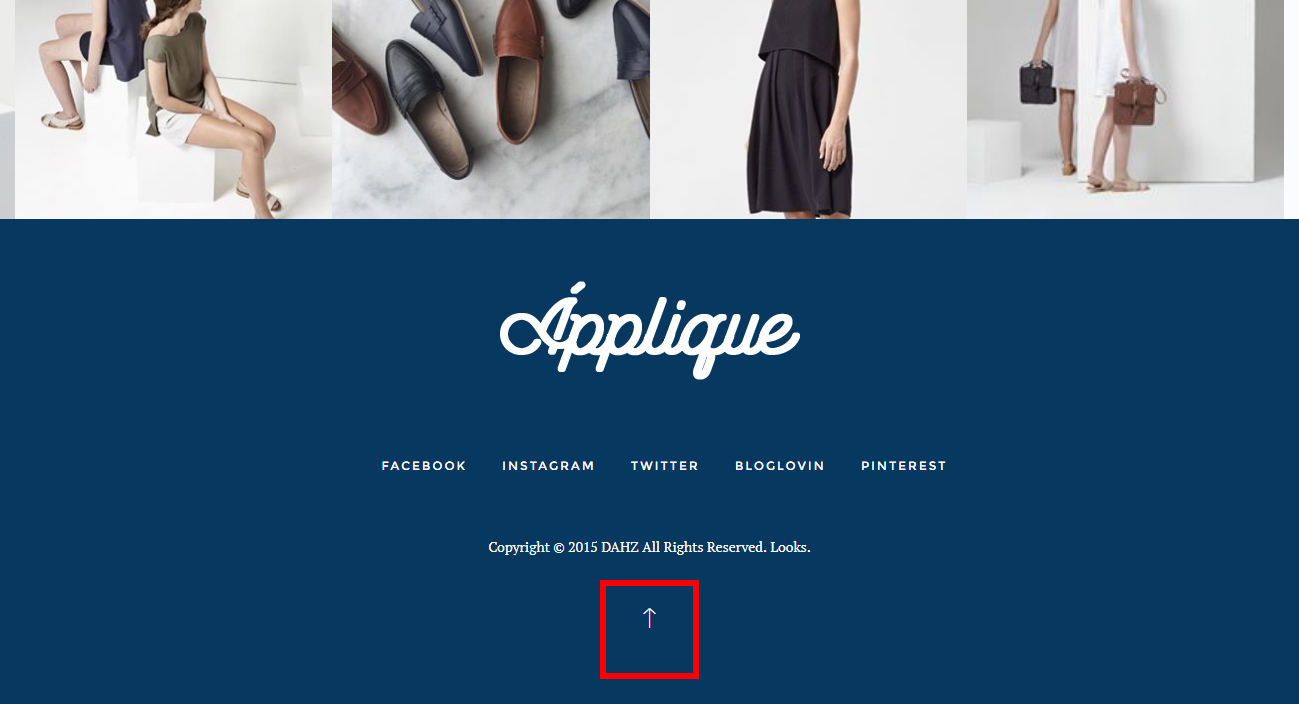The width and height of the screenshot is (1299, 704).
Task: Click the Applique script logo
Action: [649, 330]
